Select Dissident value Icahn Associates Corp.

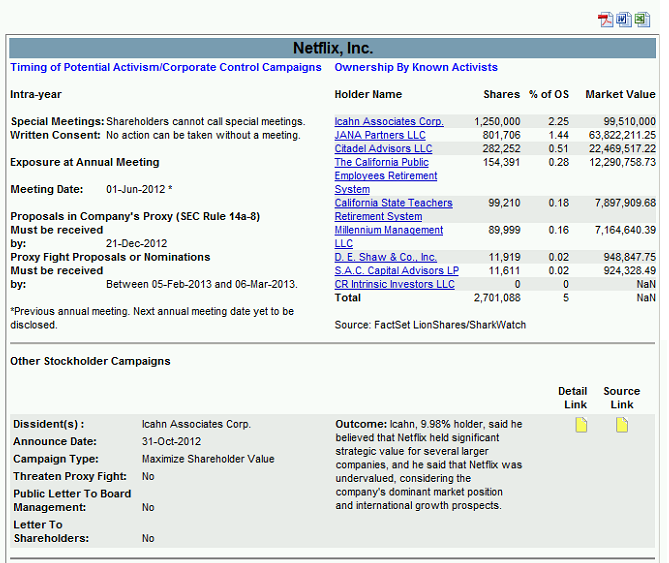(196, 424)
